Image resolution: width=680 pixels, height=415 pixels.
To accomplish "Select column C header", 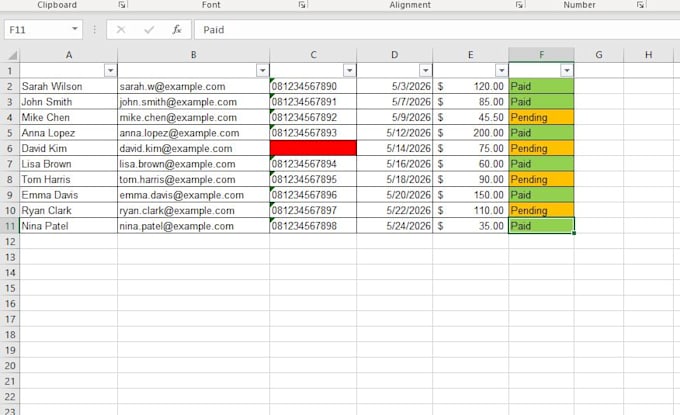I will click(313, 55).
